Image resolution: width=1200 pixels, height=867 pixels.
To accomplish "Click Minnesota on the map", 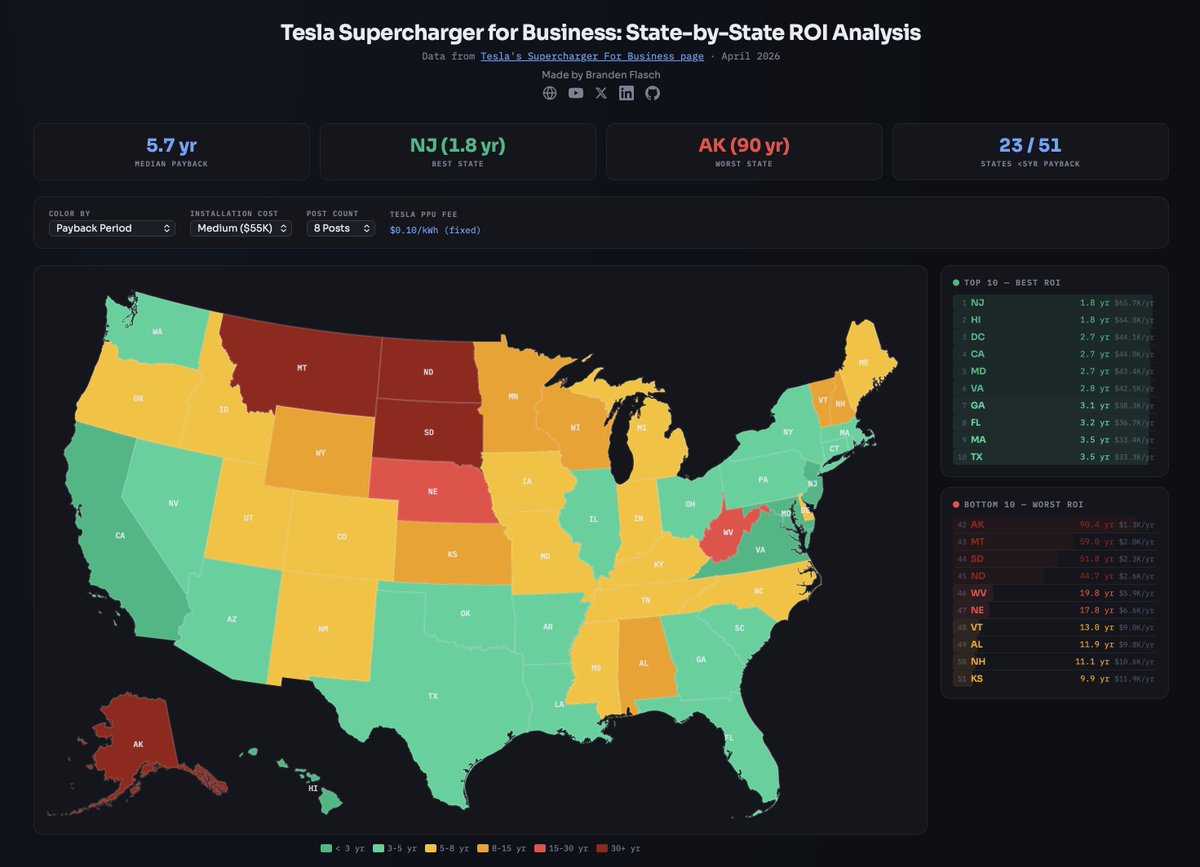I will (x=513, y=396).
